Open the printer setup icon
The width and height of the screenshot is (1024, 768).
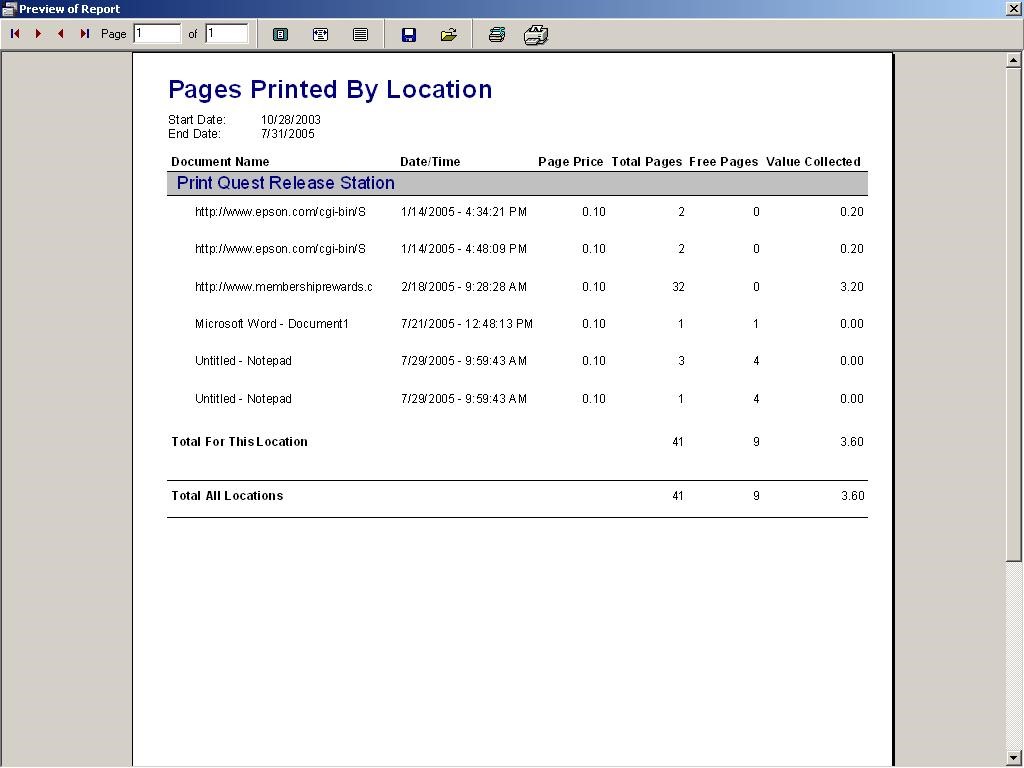coord(496,34)
